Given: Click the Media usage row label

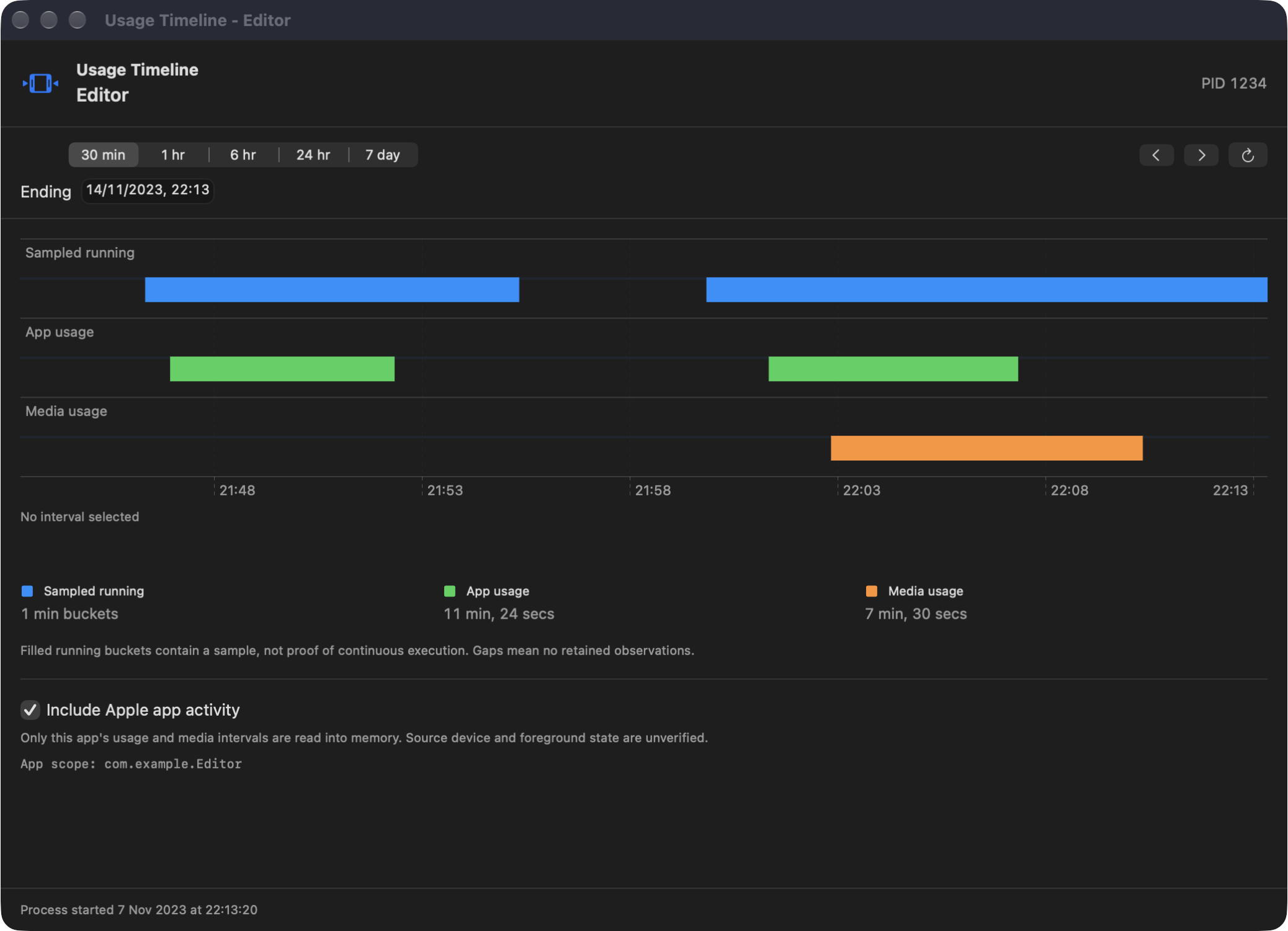Looking at the screenshot, I should [66, 411].
